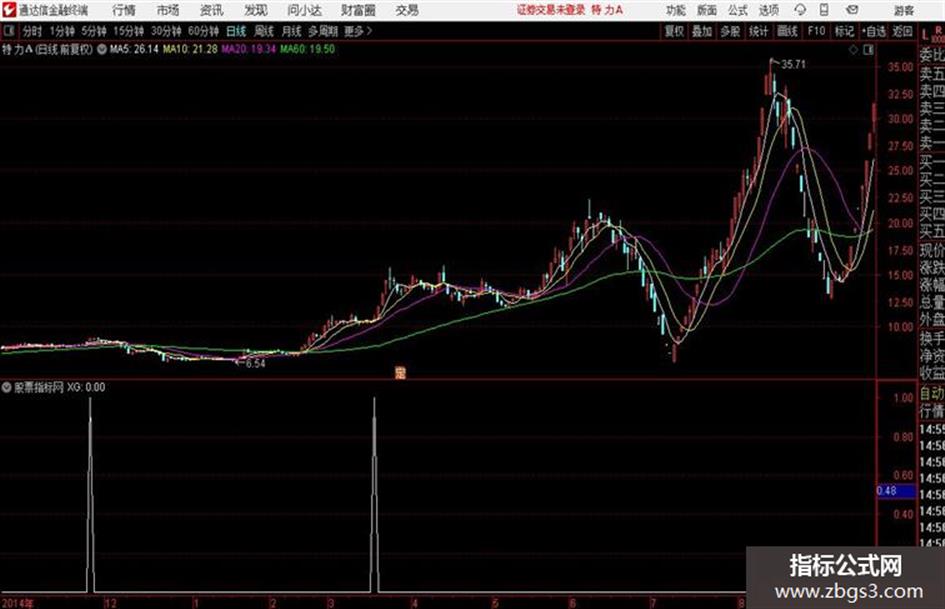
Task: Open the 问小达 menu
Action: [x=304, y=10]
